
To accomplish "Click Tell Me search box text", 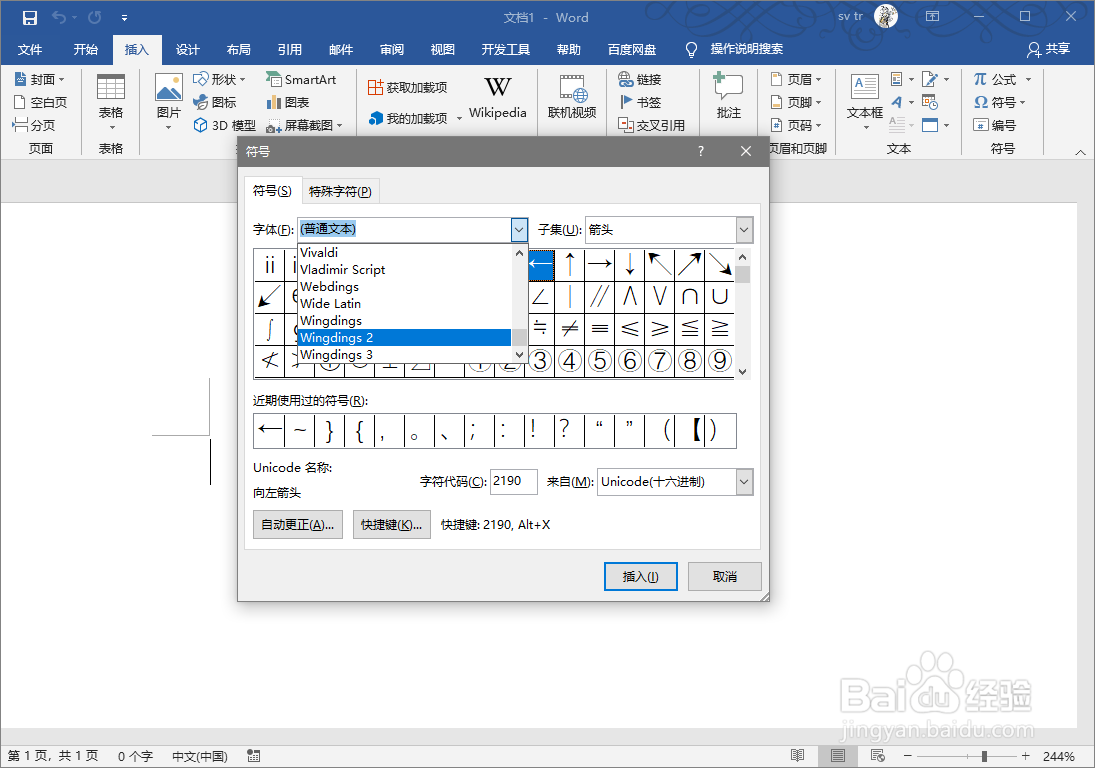I will click(x=747, y=49).
